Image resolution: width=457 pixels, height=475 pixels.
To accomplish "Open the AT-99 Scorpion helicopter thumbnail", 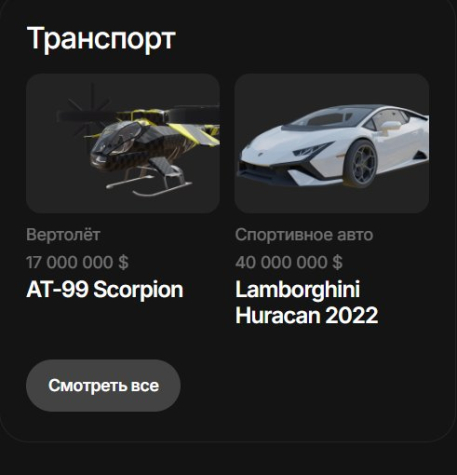I will [123, 143].
